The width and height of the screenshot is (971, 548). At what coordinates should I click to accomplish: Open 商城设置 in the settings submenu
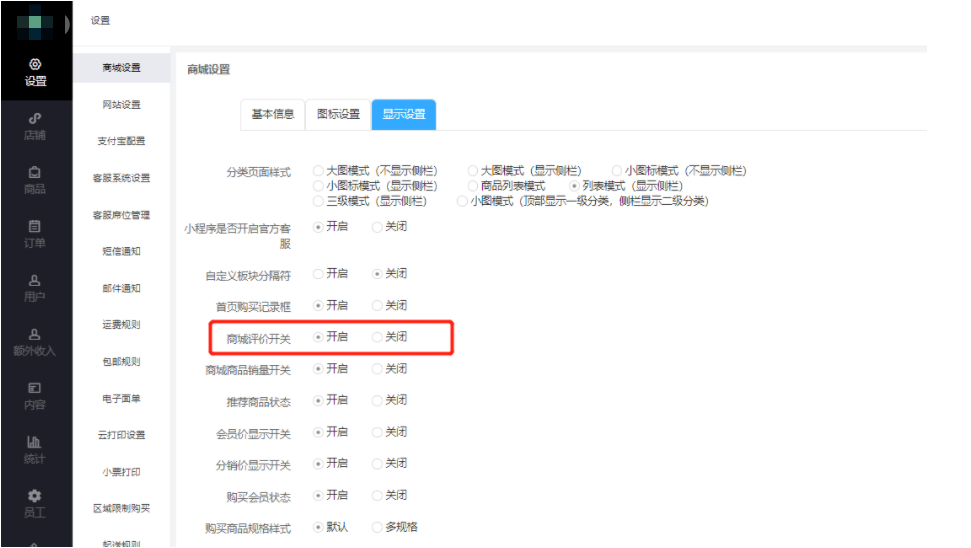point(121,67)
